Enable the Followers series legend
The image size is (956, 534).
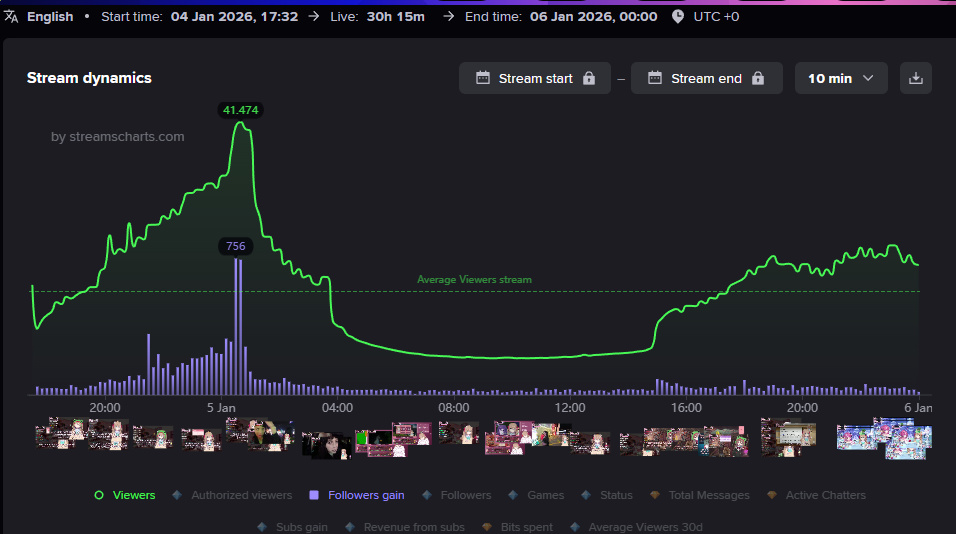click(457, 495)
